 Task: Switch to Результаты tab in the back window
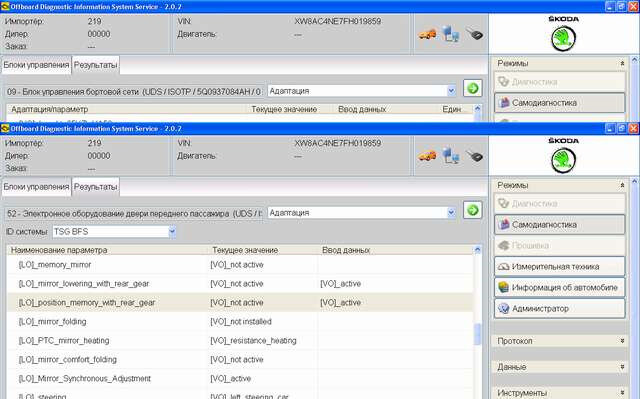96,65
